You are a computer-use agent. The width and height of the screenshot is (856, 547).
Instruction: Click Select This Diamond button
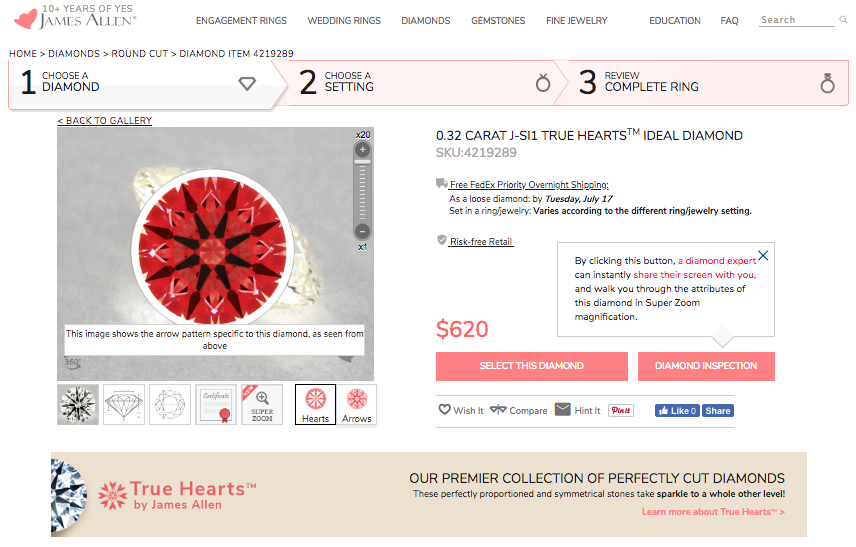[532, 366]
